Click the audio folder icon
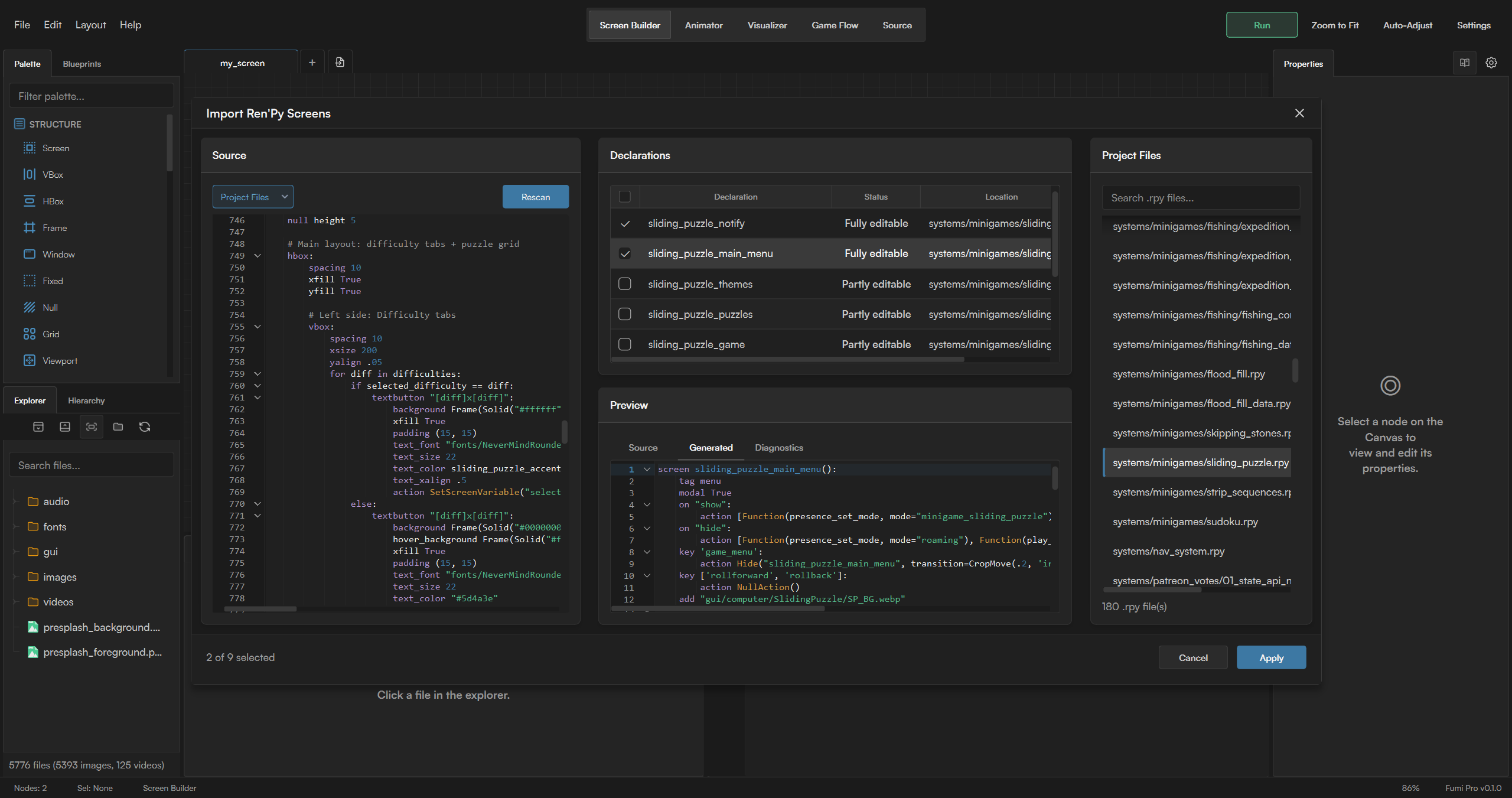Image resolution: width=1512 pixels, height=798 pixels. (33, 501)
